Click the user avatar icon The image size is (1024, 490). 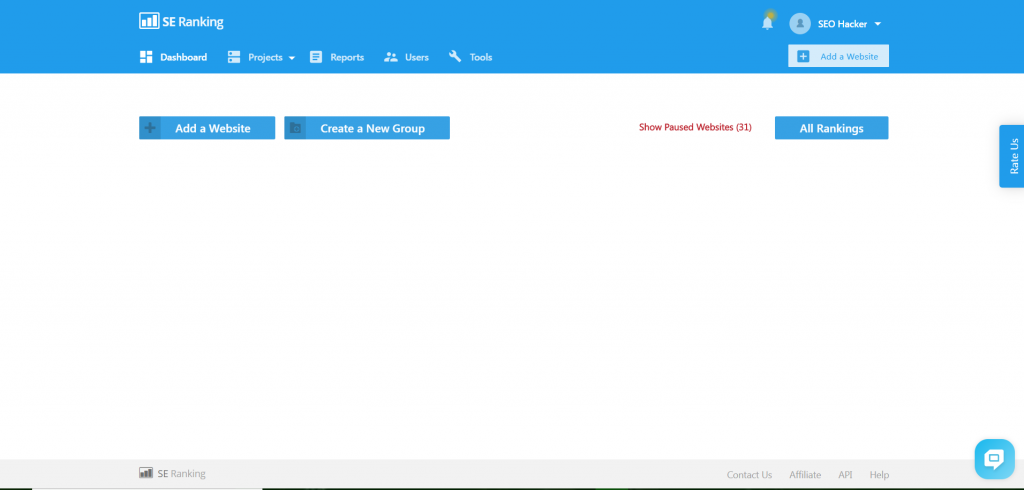[x=799, y=23]
